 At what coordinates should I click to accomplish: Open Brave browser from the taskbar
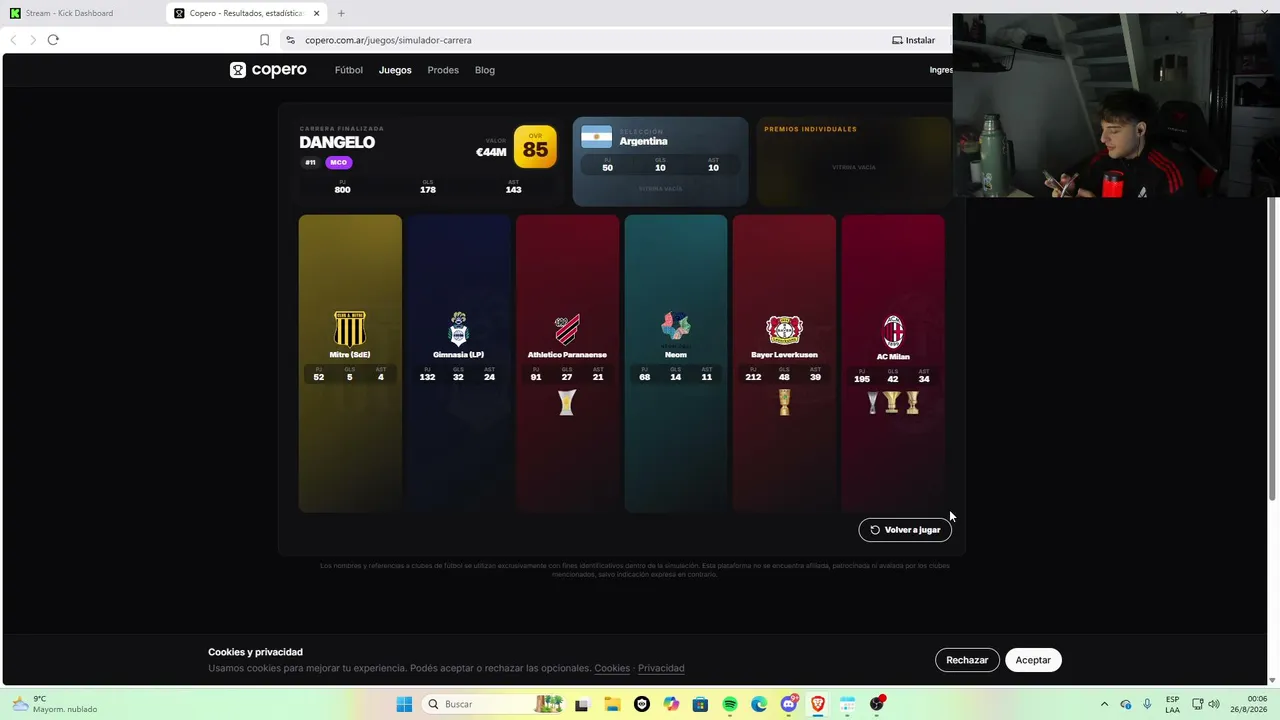coord(818,704)
